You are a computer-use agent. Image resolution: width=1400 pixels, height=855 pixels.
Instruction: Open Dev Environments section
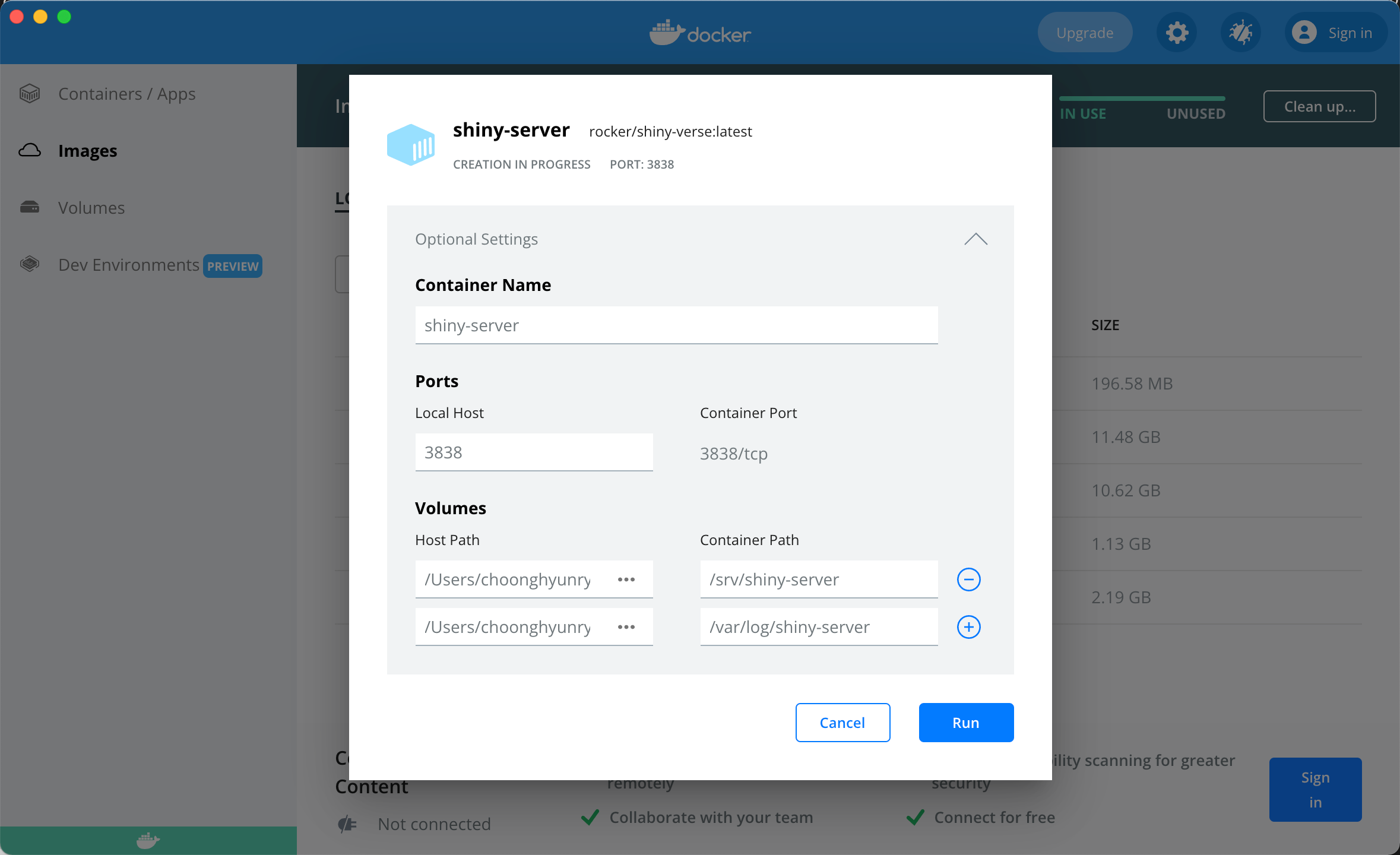pyautogui.click(x=129, y=265)
